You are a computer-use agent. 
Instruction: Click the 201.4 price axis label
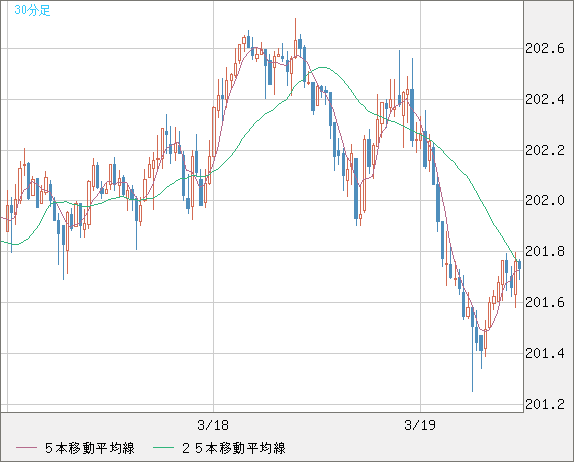545,353
